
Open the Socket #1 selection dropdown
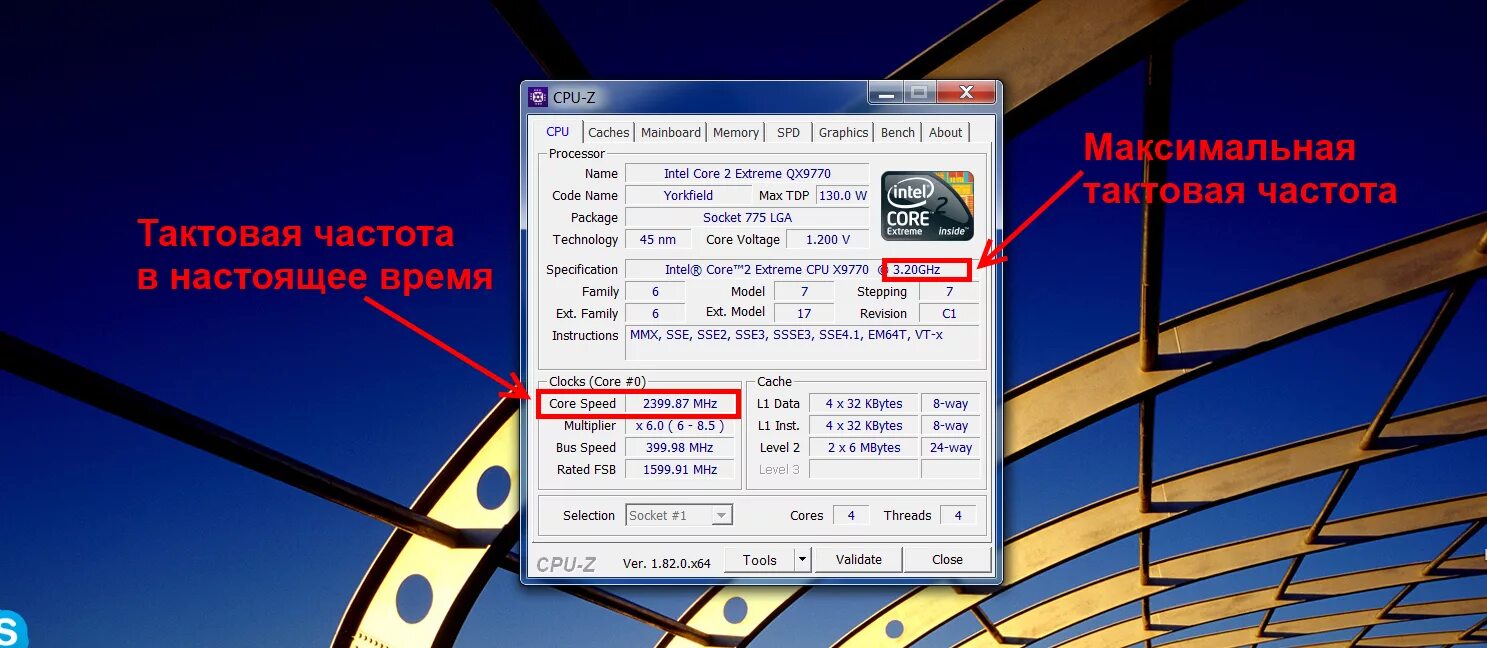[679, 515]
